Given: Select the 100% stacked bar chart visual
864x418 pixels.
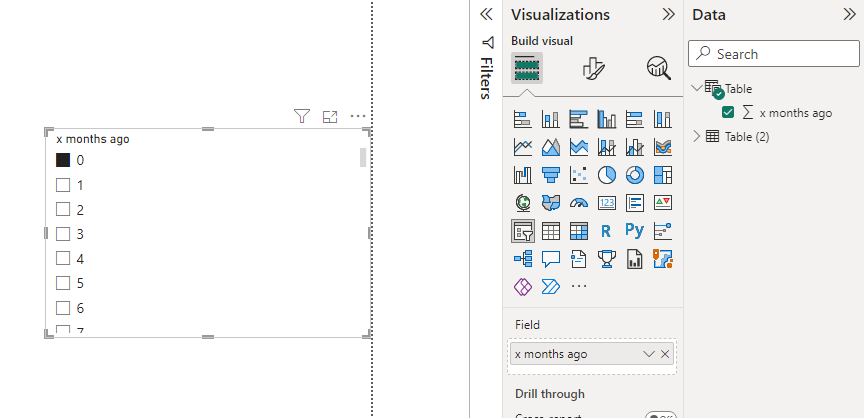Looking at the screenshot, I should [x=635, y=119].
